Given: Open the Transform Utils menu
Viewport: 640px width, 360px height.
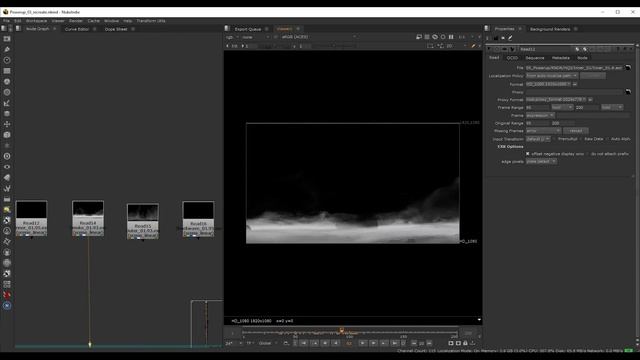Looking at the screenshot, I should click(x=151, y=21).
